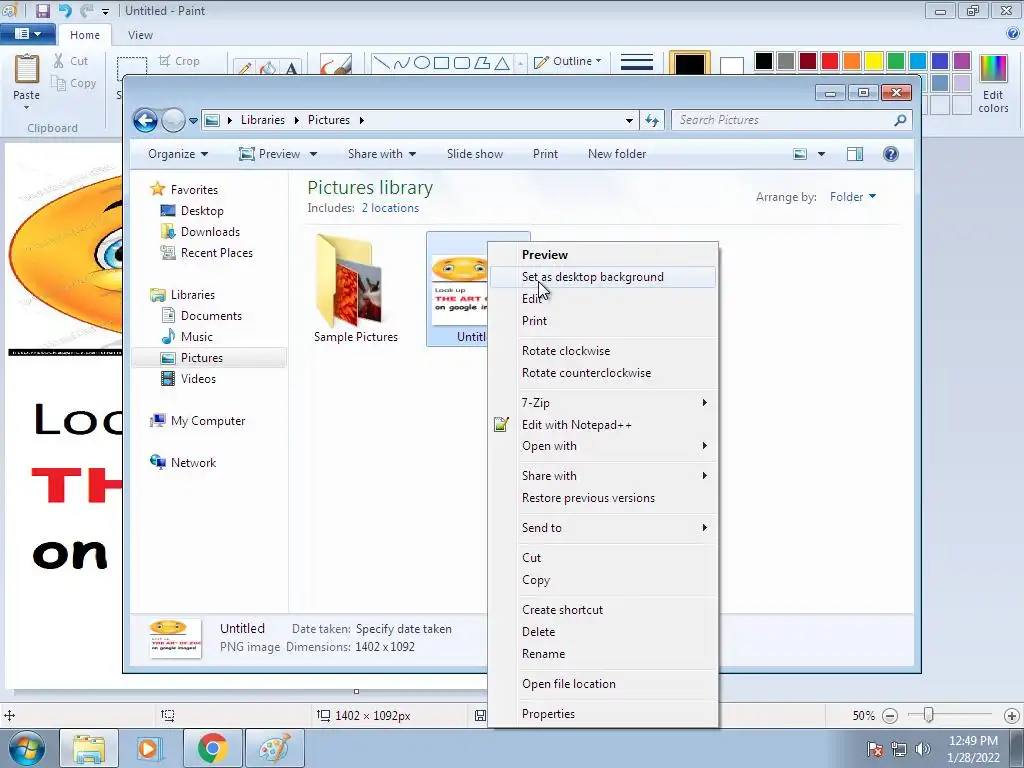Open the Windows Start button
The image size is (1024, 768).
click(27, 748)
